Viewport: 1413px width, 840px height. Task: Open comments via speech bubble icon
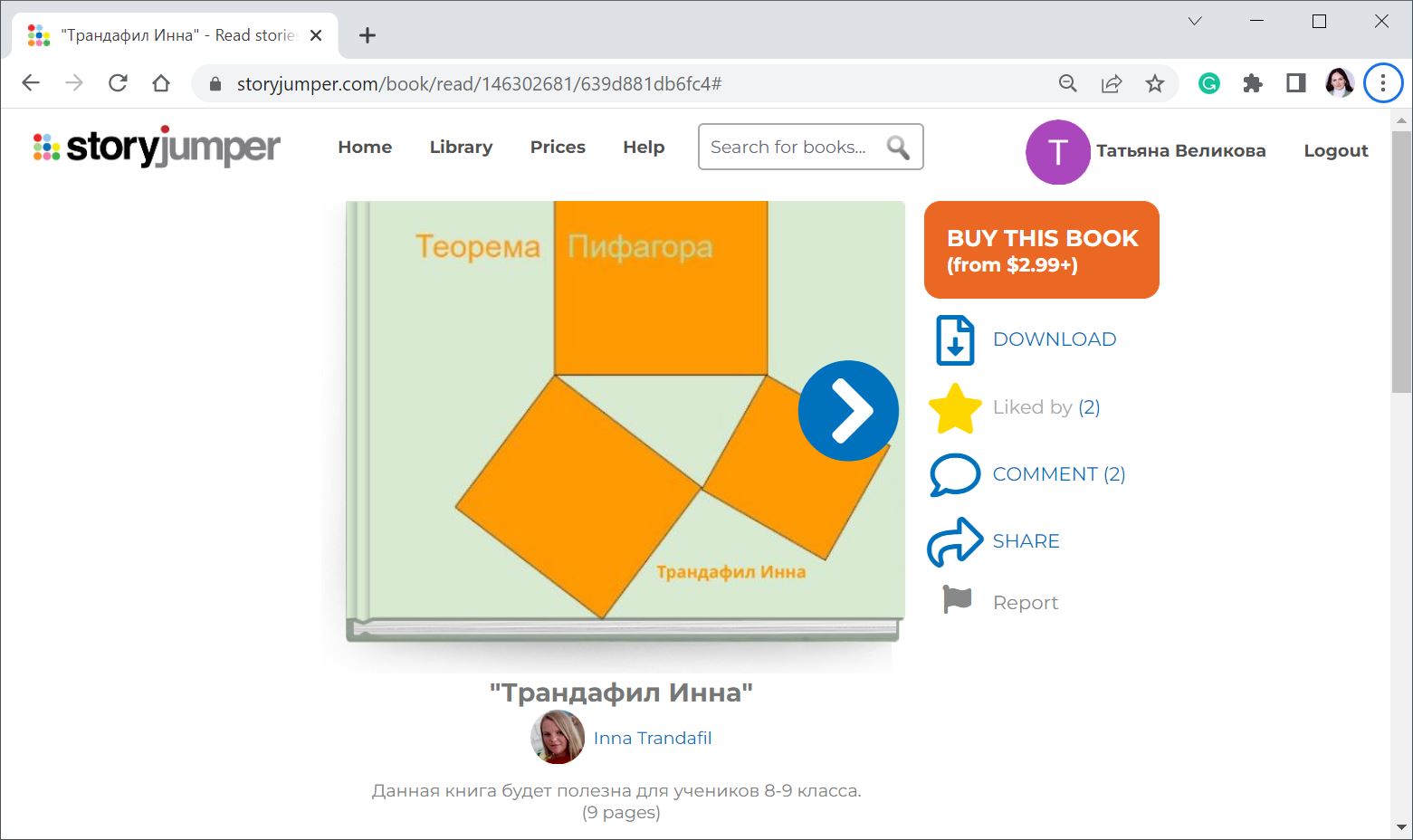point(954,474)
